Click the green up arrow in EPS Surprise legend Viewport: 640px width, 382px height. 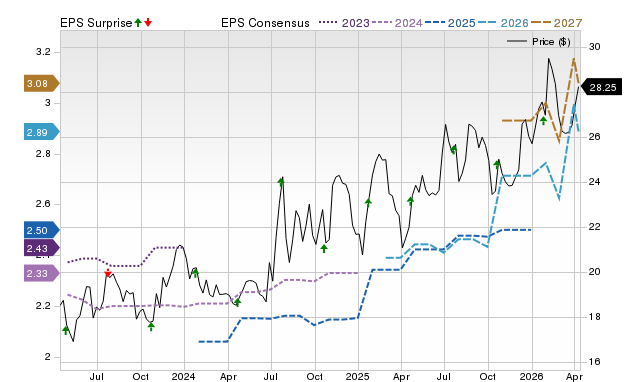138,23
